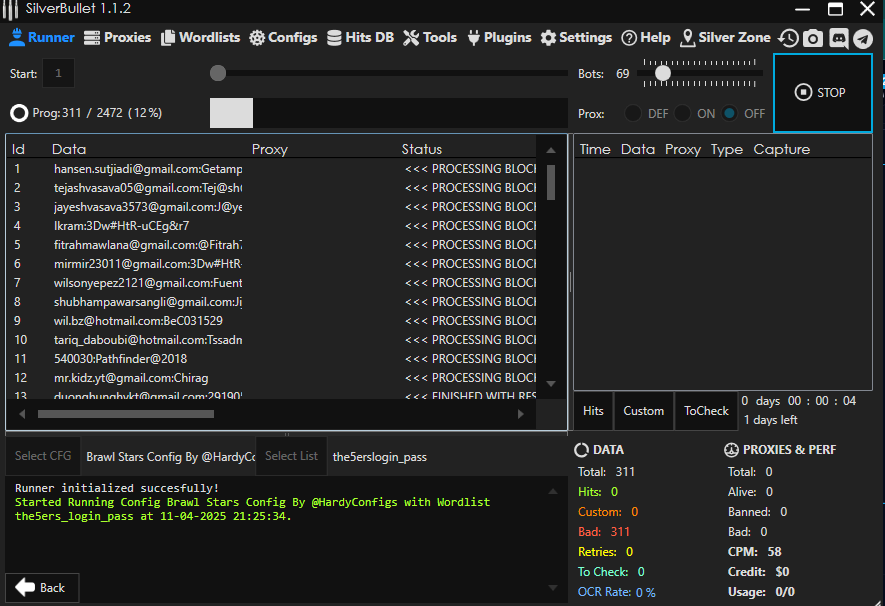
Task: Open the Plugins section
Action: coord(497,37)
